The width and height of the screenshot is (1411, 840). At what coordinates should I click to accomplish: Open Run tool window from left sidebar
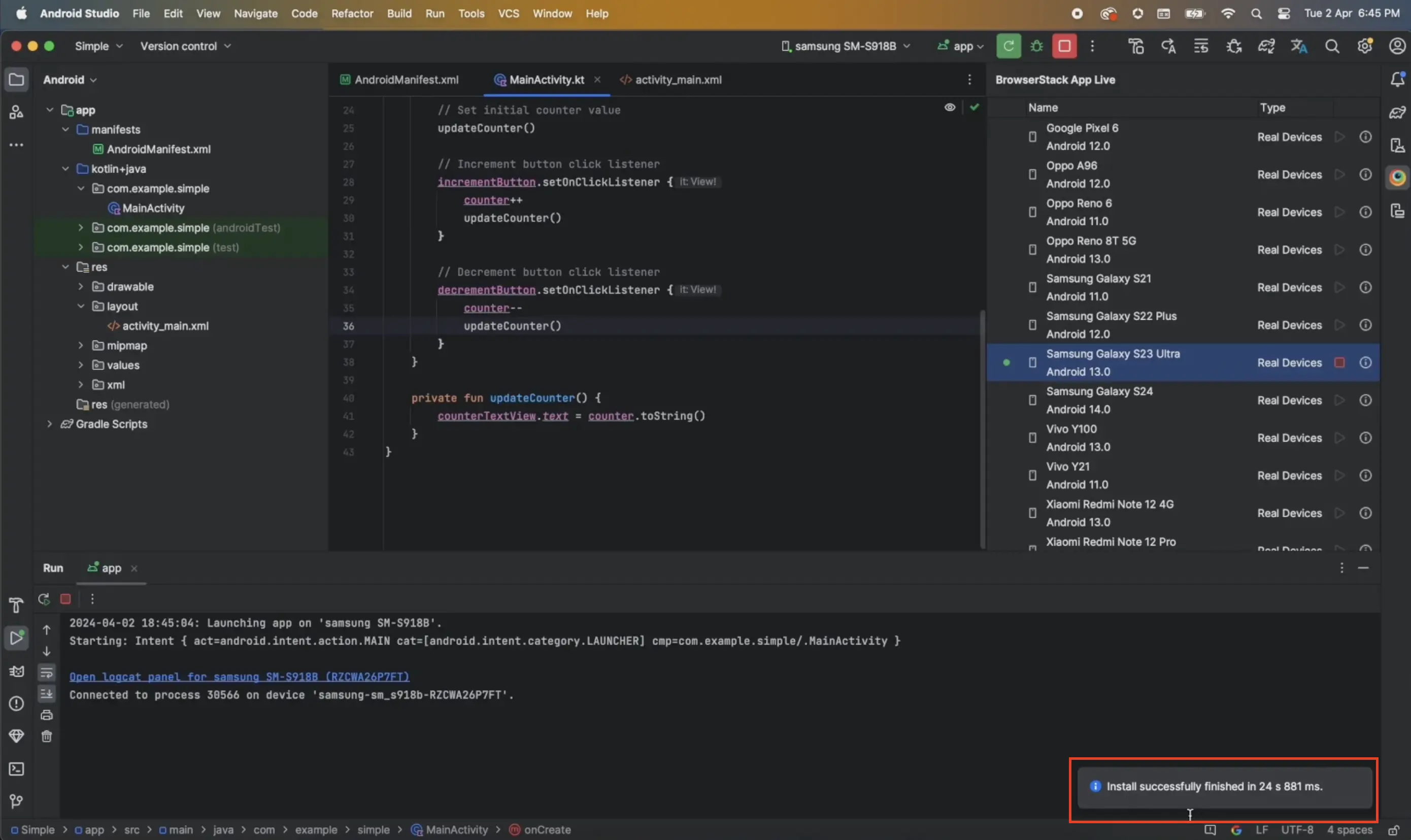16,638
